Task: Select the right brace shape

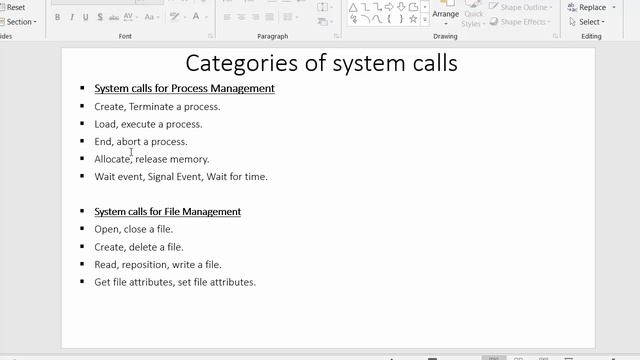Action: [401, 19]
